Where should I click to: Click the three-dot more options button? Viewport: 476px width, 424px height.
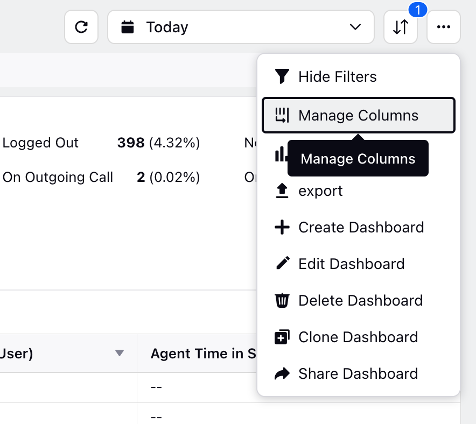click(443, 27)
